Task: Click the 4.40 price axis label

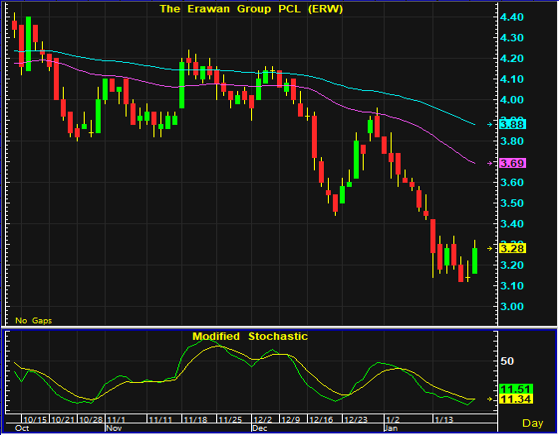Action: 512,17
